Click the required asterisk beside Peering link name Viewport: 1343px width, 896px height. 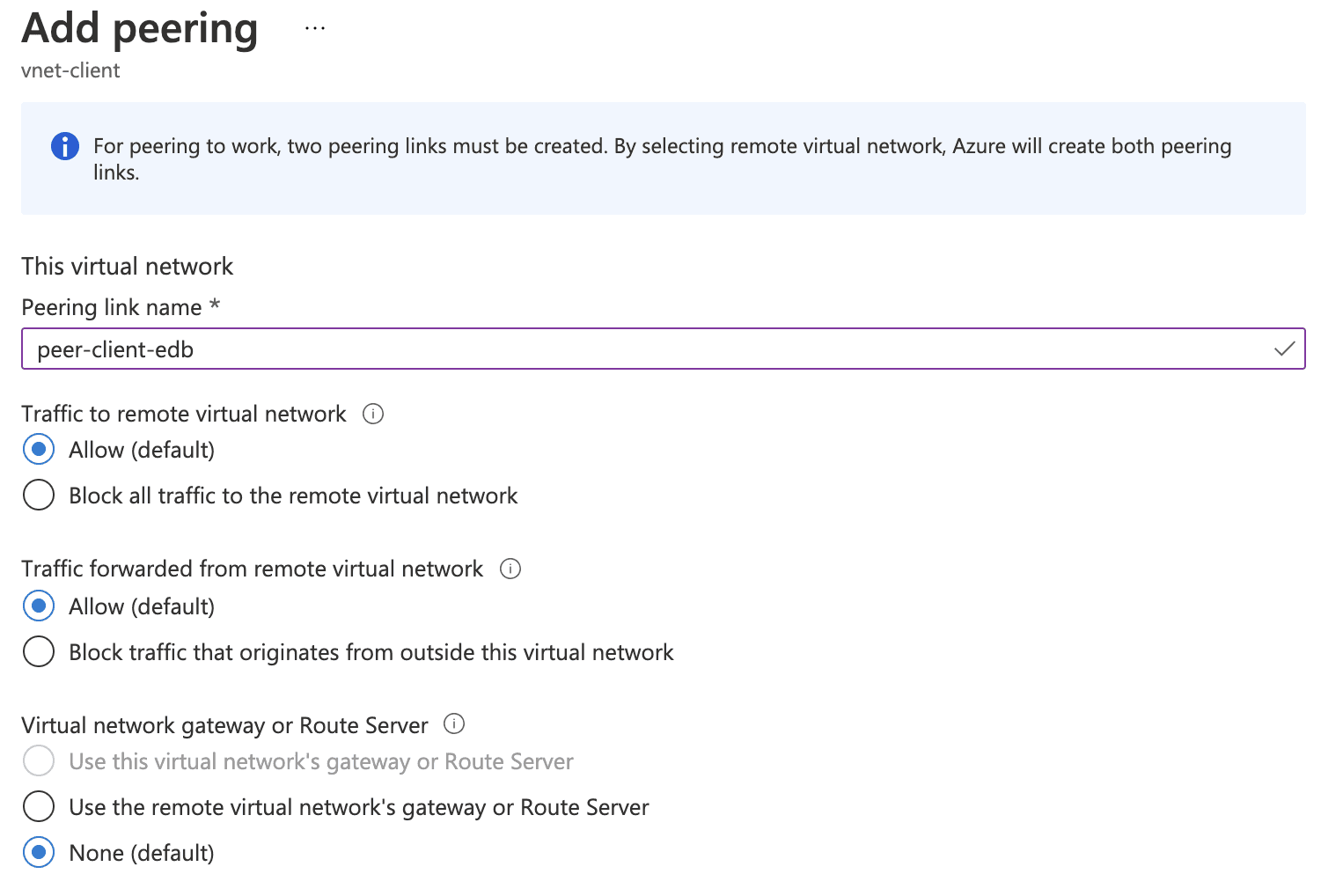(216, 306)
